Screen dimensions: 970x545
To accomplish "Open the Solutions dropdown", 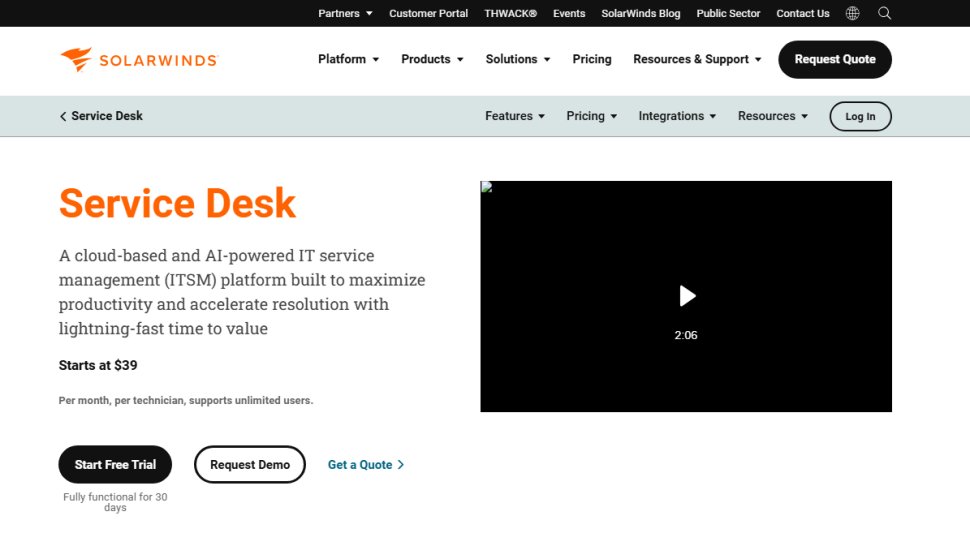I will [518, 59].
